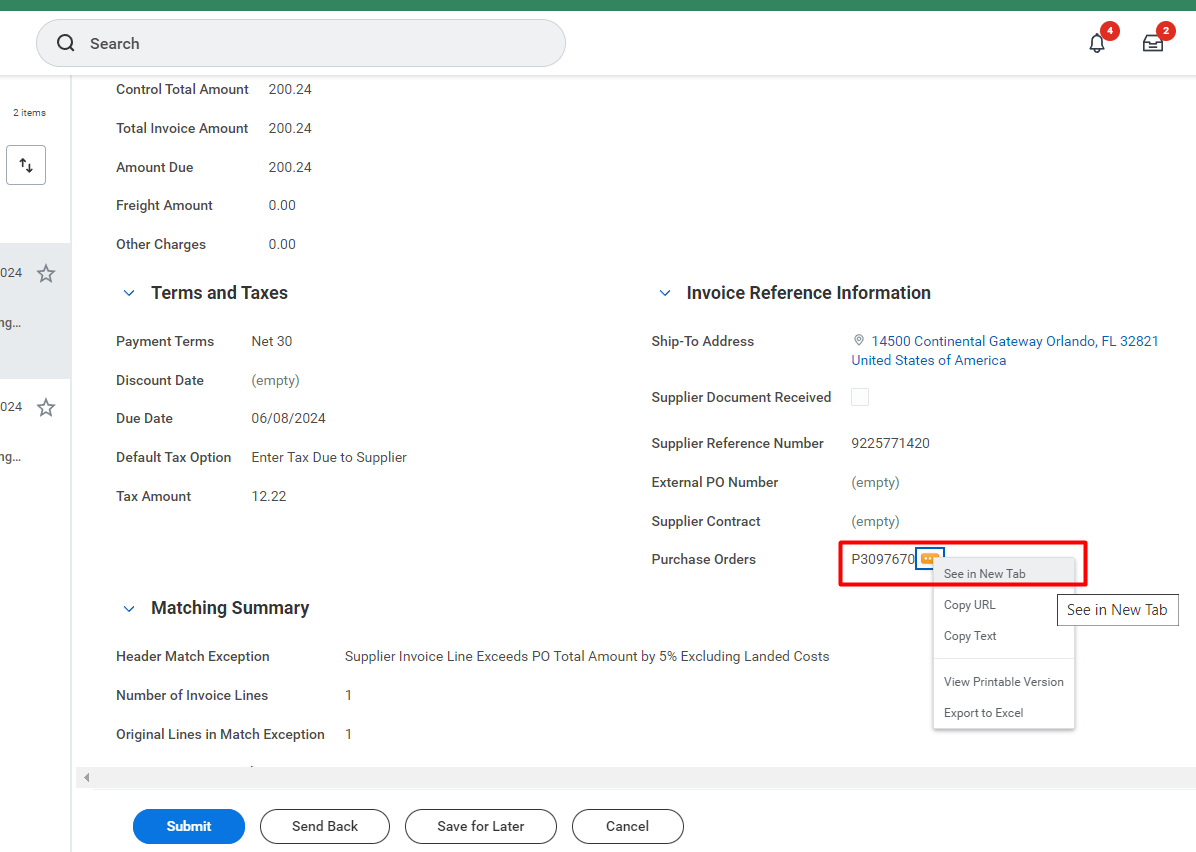Screen dimensions: 1196x852
Task: Click the magnifier icon in the search bar
Action: tap(66, 43)
